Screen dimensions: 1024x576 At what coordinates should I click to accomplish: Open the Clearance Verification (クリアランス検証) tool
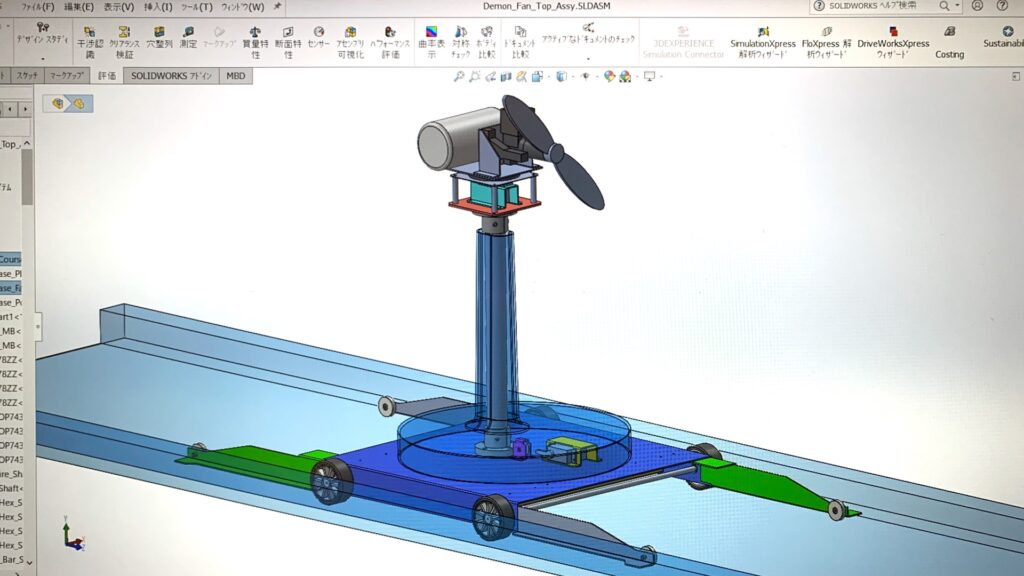pos(124,42)
